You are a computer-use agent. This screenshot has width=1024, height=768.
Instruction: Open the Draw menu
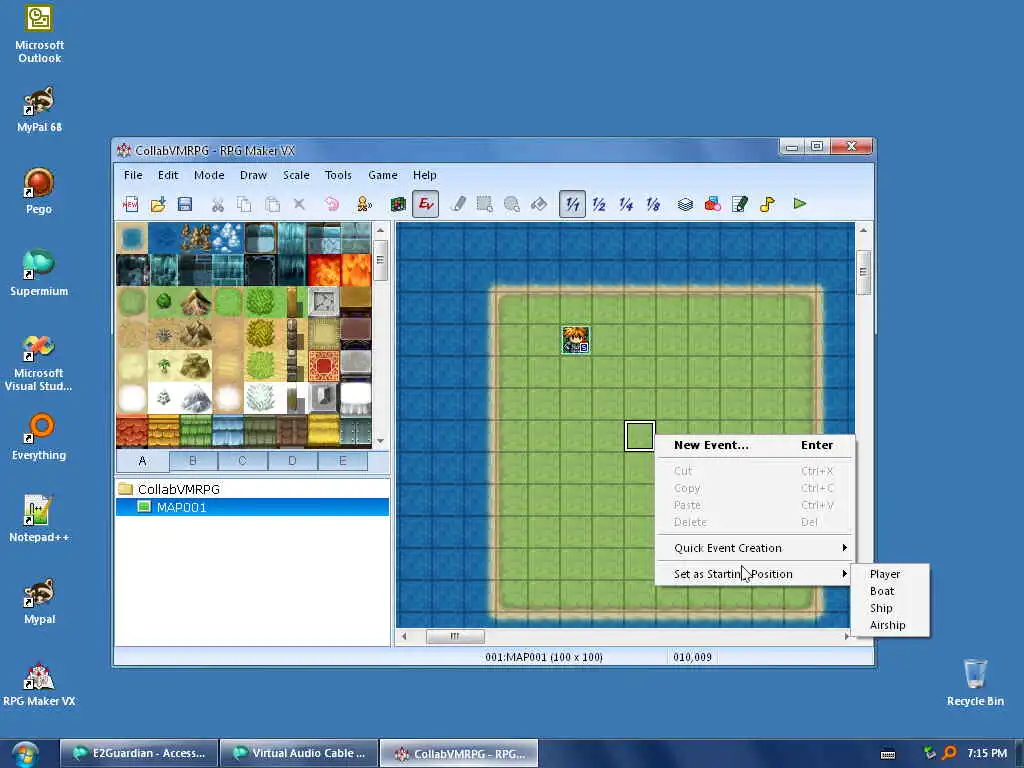click(253, 175)
